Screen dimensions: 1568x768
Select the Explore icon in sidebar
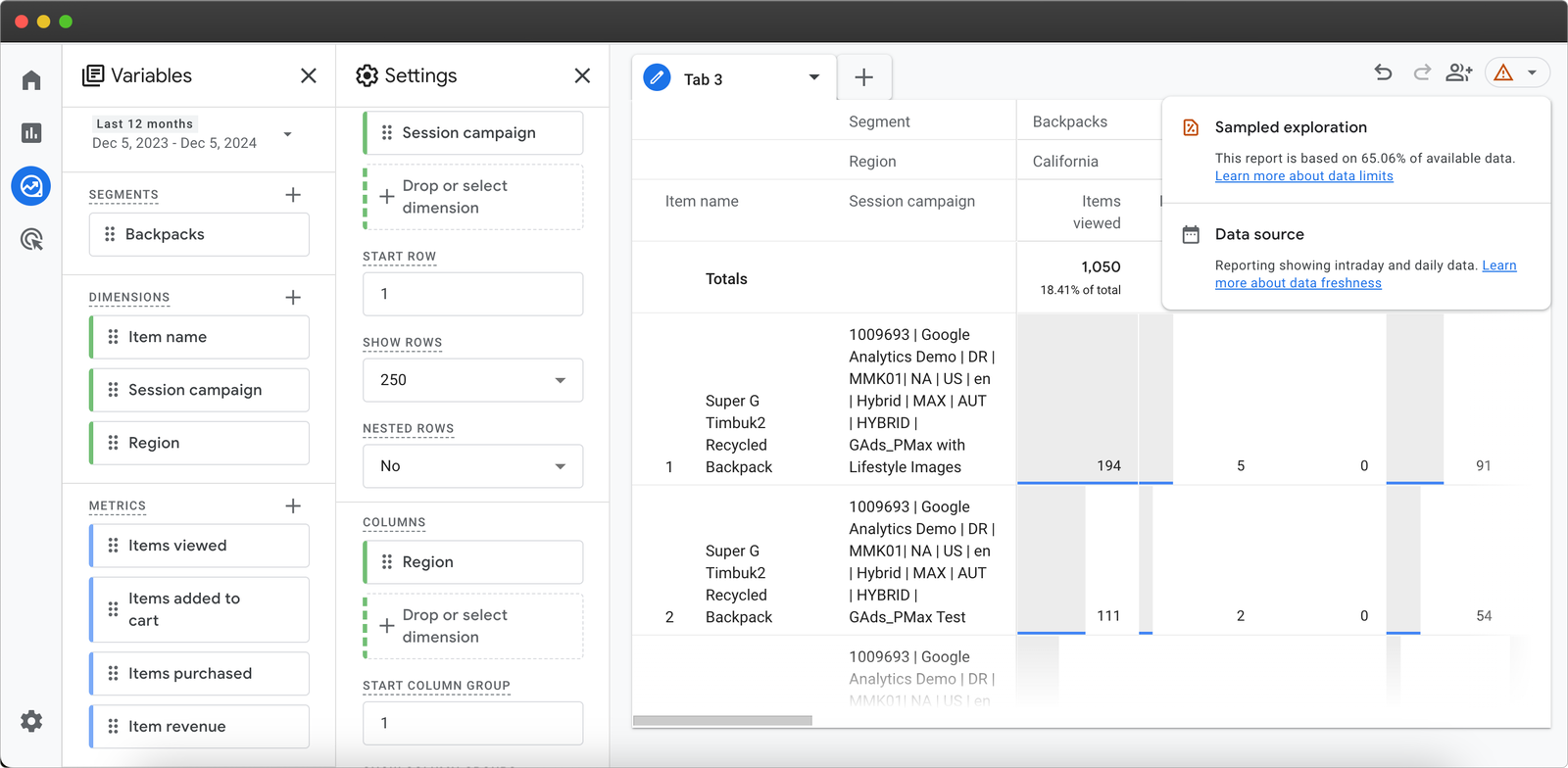tap(31, 186)
